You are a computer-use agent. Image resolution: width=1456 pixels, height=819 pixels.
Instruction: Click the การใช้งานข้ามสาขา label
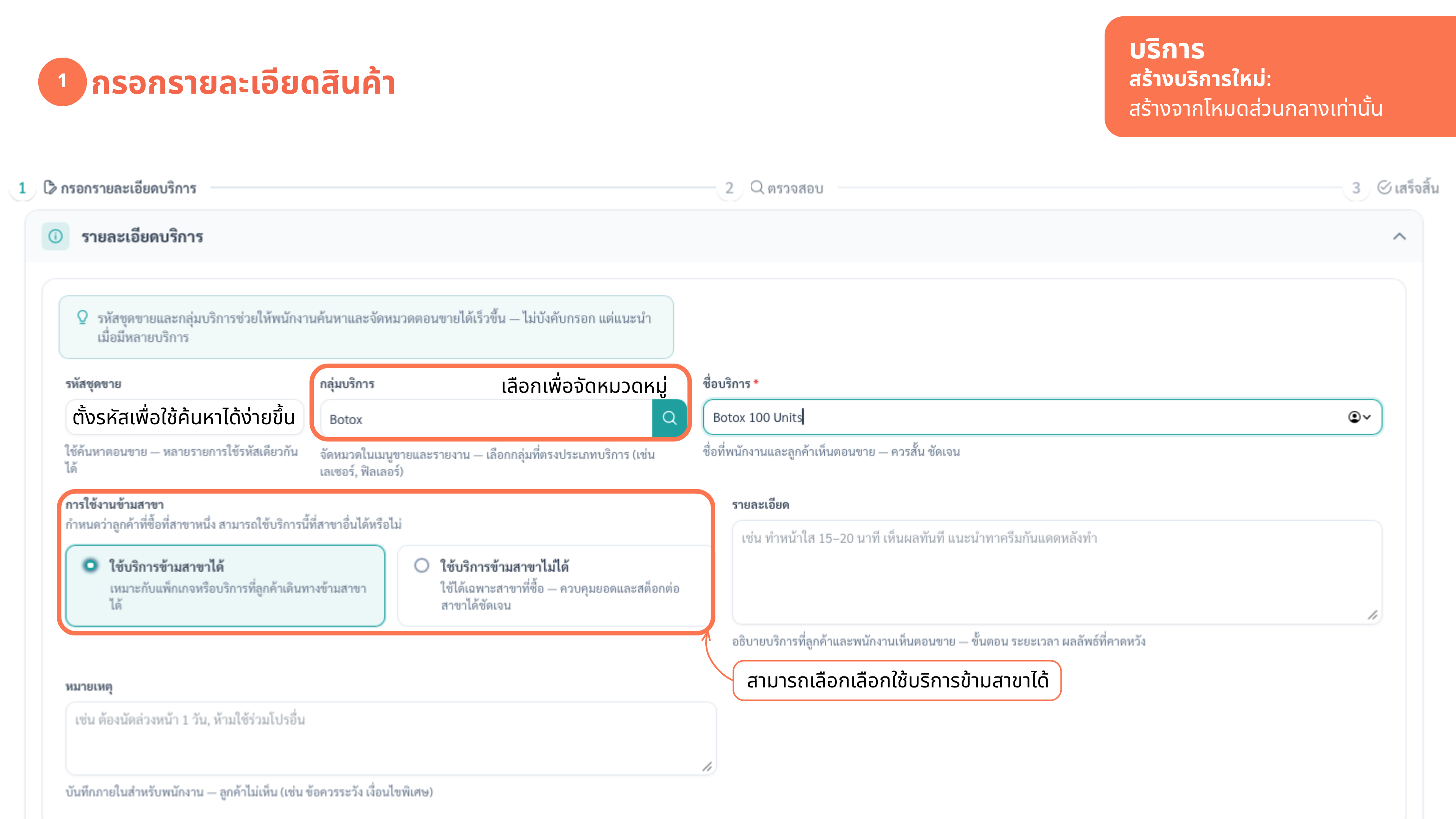[x=115, y=504]
